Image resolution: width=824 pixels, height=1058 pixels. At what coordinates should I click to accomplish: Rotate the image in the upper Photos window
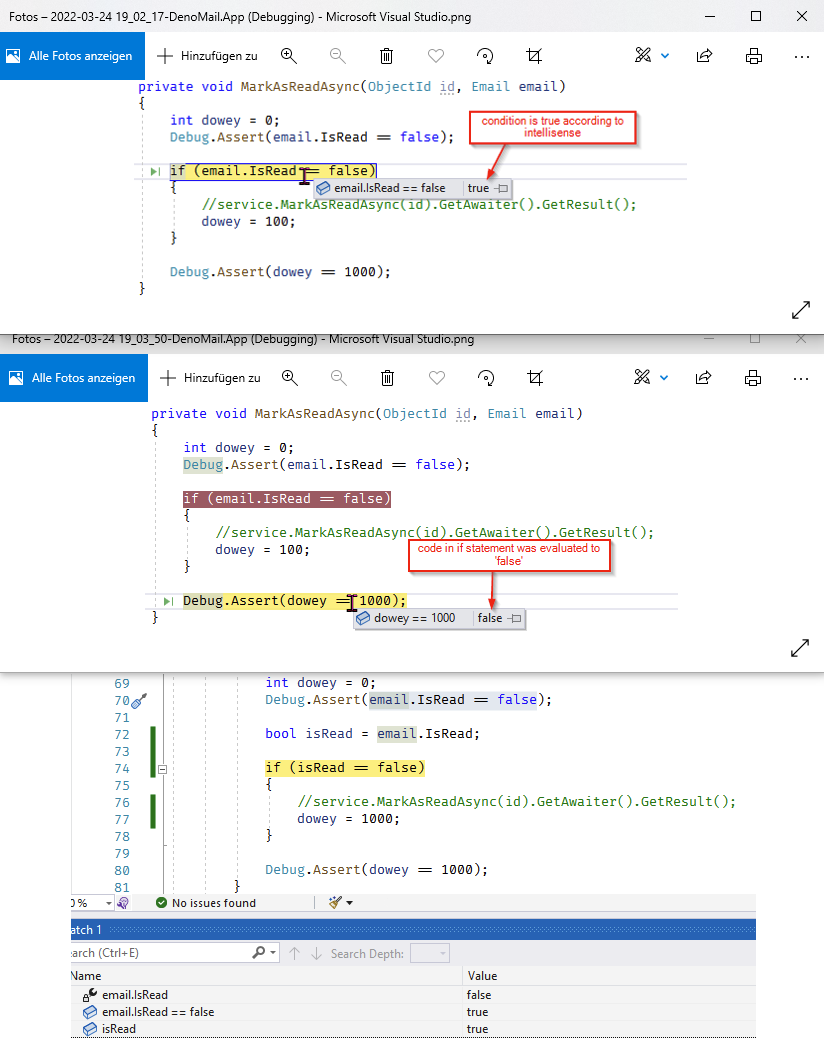point(485,56)
